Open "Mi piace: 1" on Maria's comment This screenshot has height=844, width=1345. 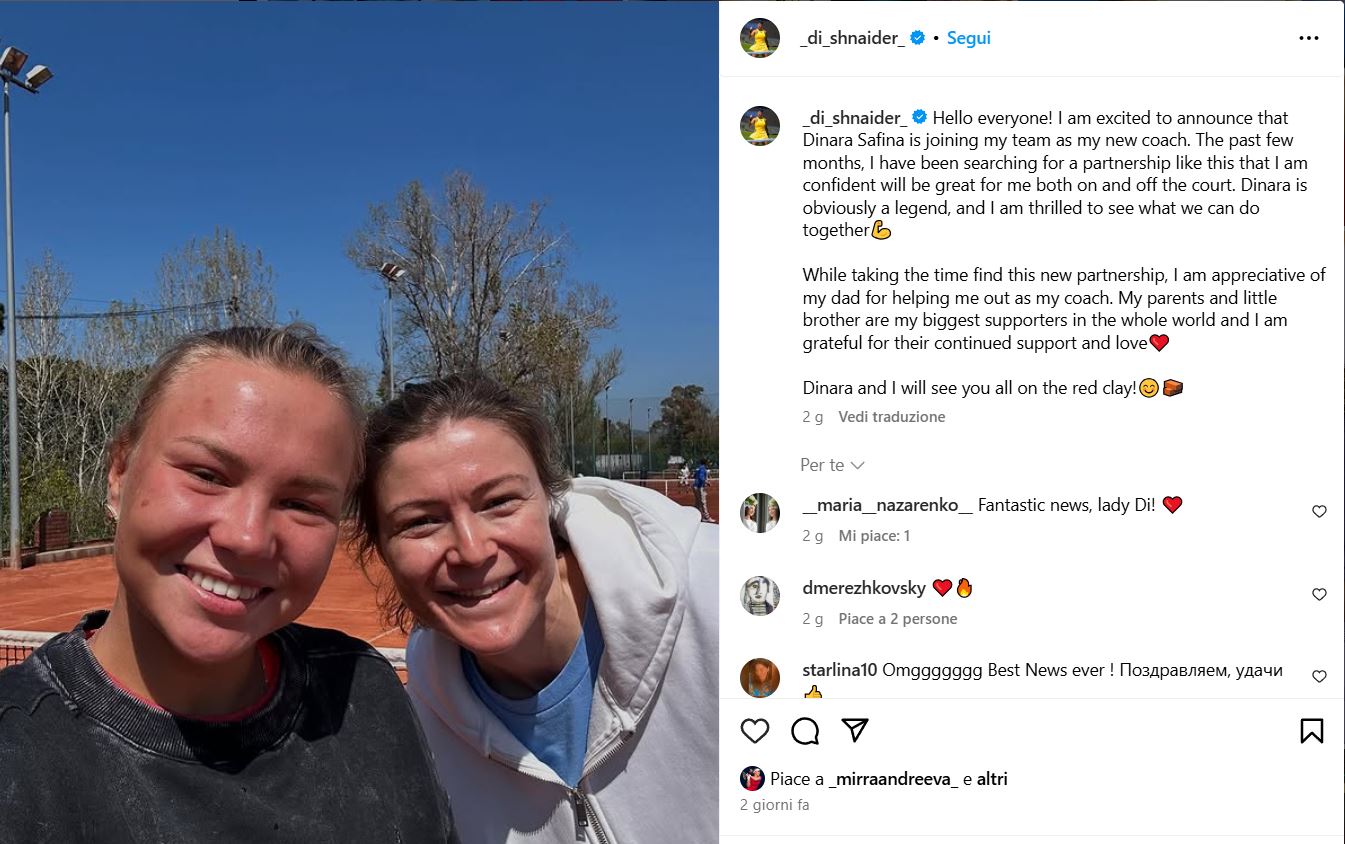tap(874, 535)
